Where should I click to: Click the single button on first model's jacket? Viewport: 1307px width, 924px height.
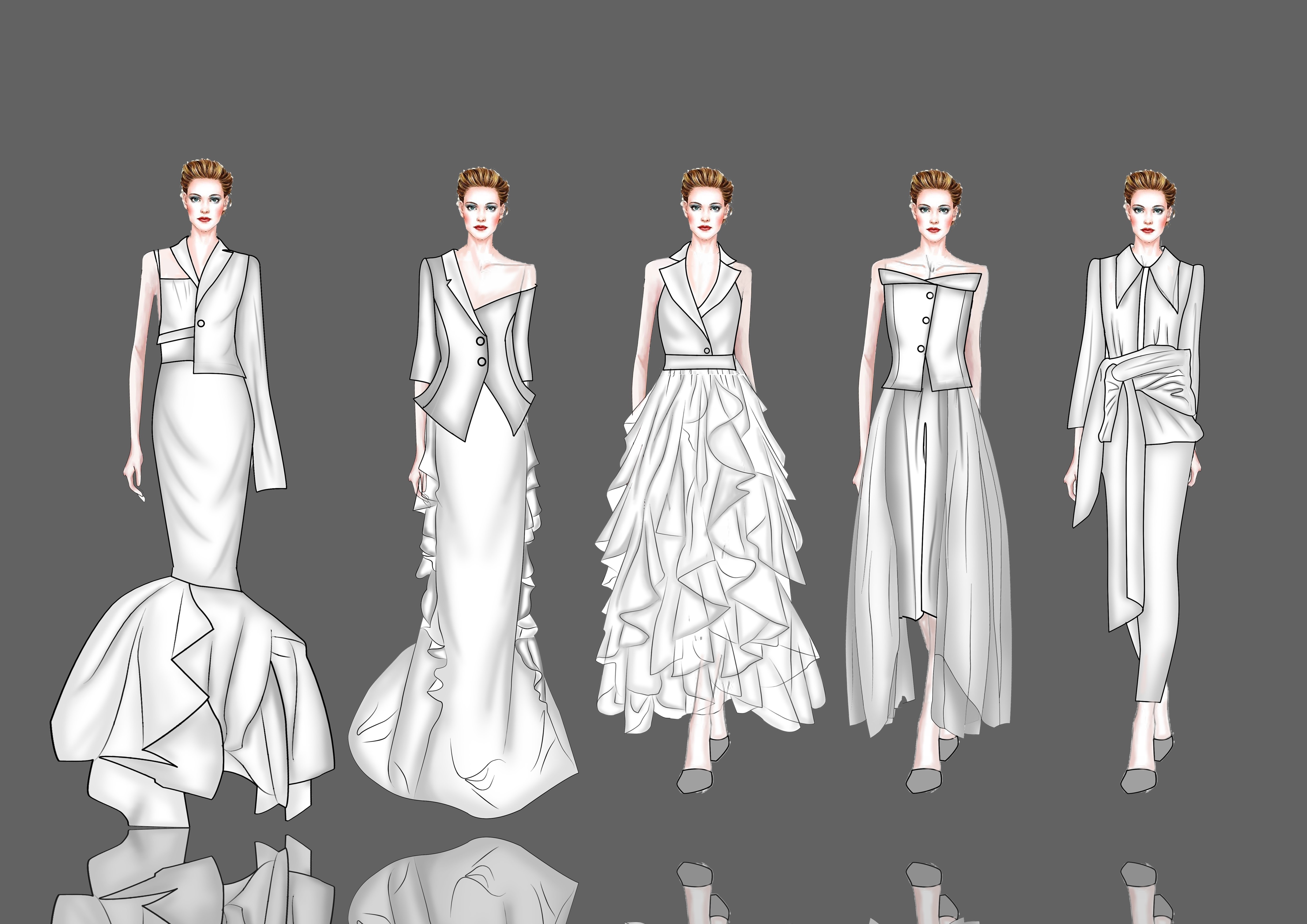click(x=201, y=323)
